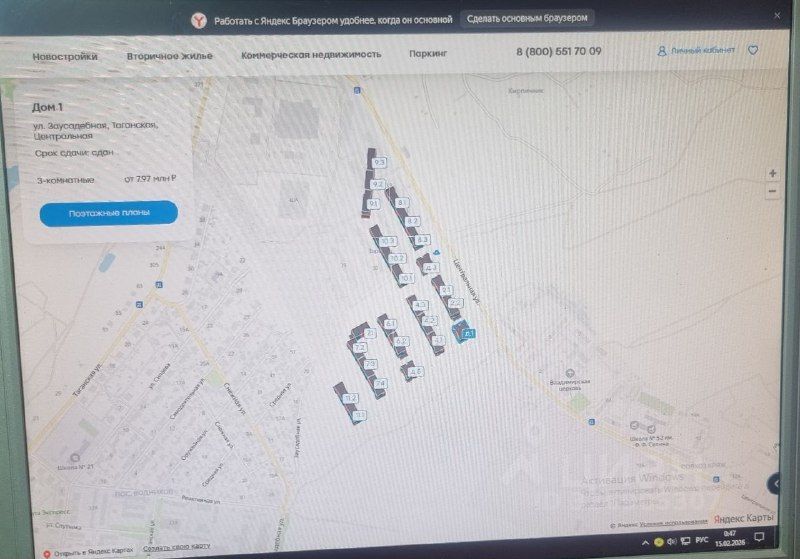
Task: Click the highlighted blue Д.1 building marker
Action: click(x=468, y=334)
